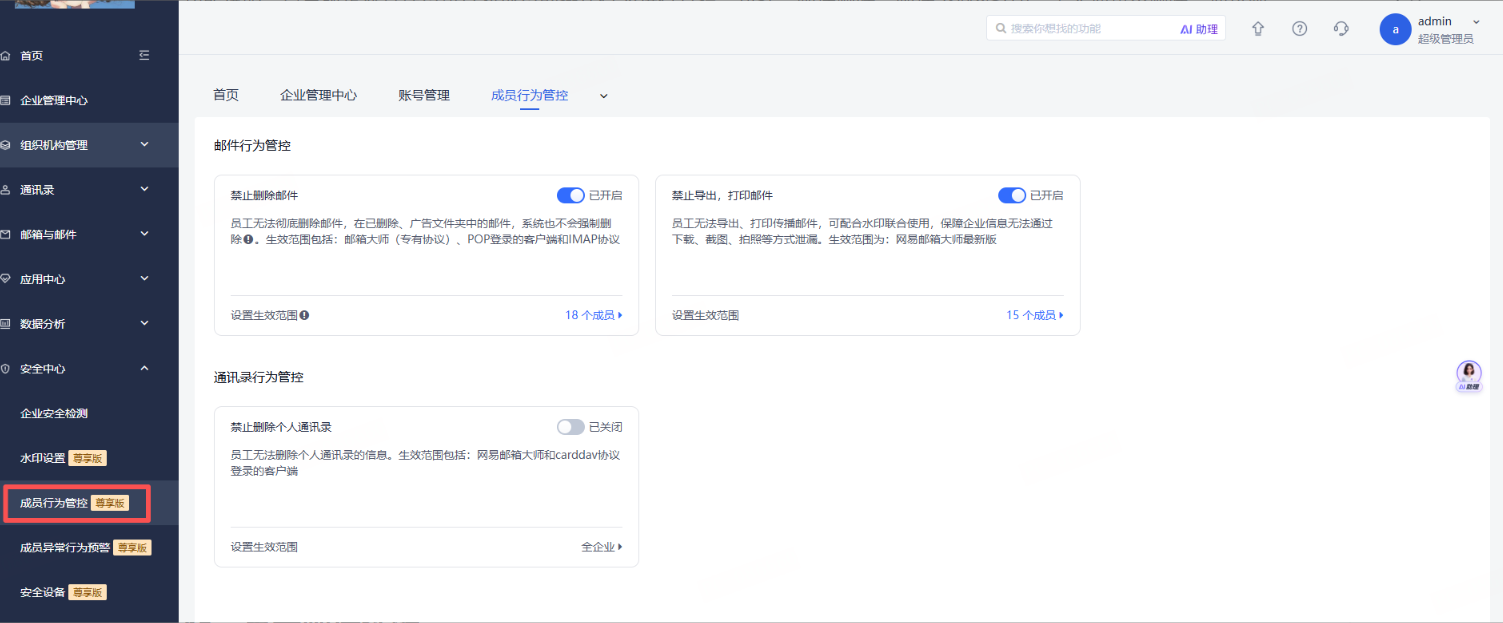Viewport: 1503px width, 623px height.
Task: Click the 15 个成员 link
Action: pos(1035,315)
